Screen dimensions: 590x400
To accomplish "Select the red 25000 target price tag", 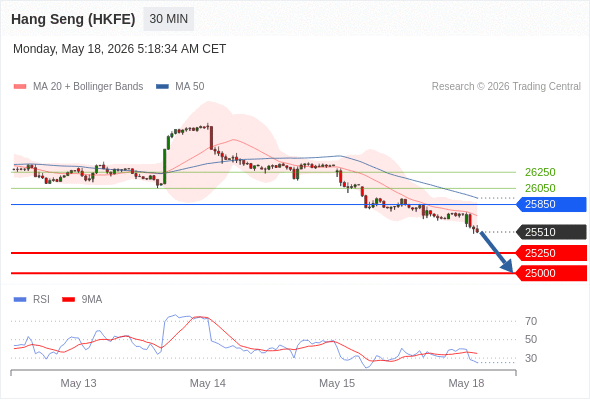I will pyautogui.click(x=551, y=273).
